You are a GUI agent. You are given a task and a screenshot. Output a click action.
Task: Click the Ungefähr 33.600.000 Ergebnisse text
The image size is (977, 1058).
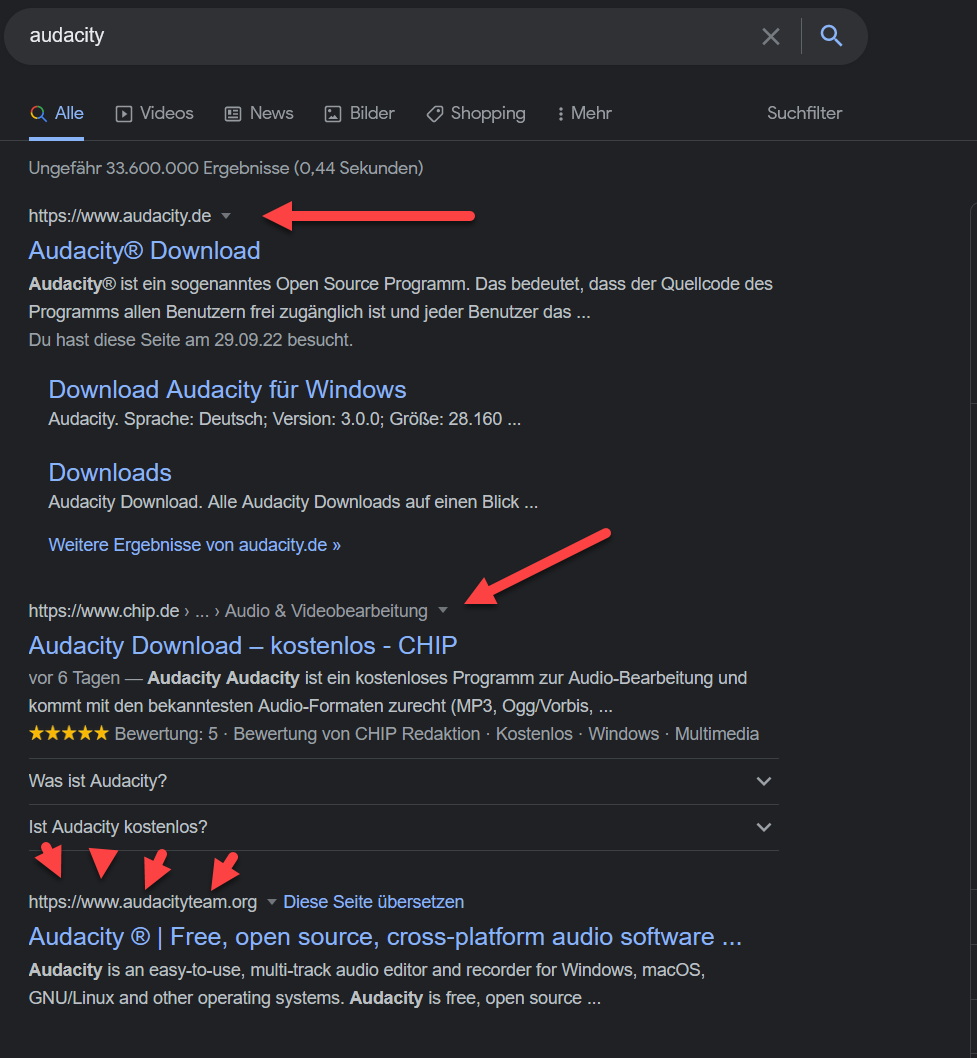click(226, 168)
